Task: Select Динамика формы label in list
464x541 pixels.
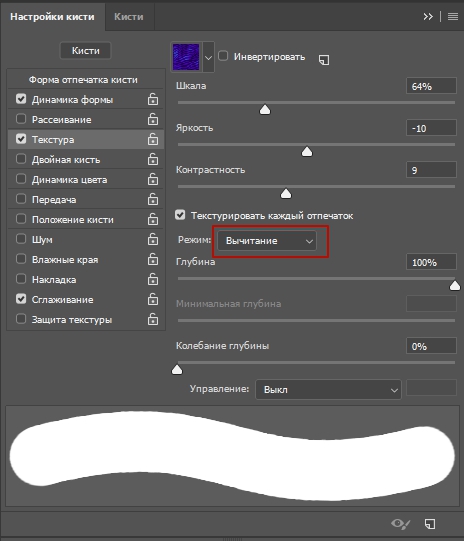Action: pos(72,100)
